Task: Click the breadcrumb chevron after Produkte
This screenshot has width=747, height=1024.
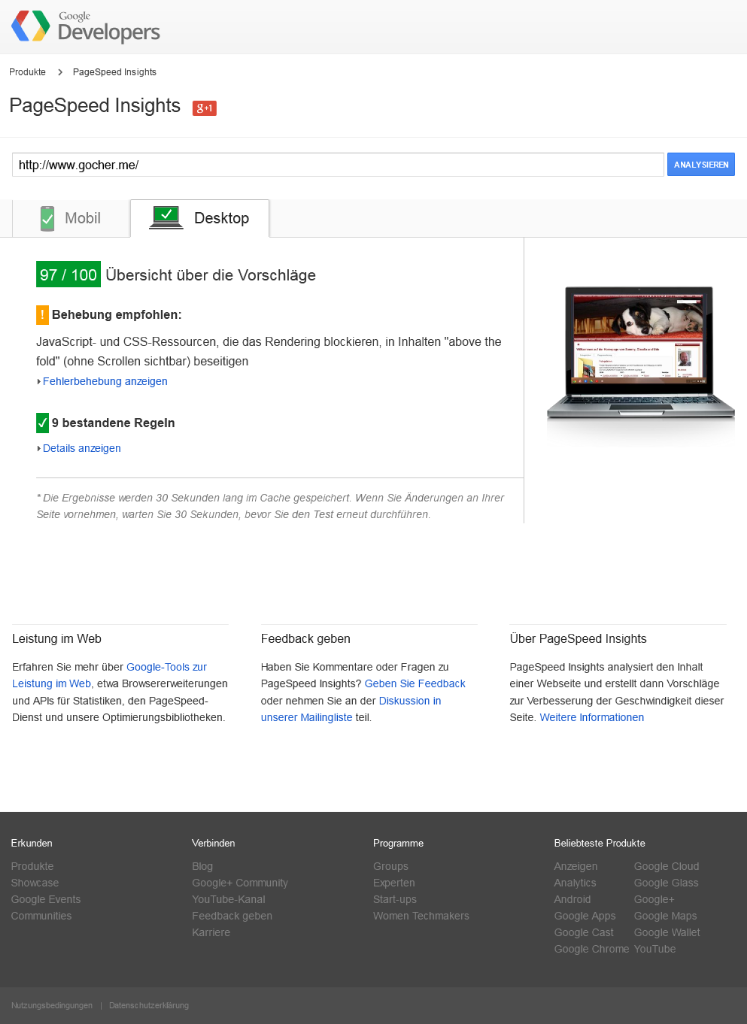Action: [59, 72]
